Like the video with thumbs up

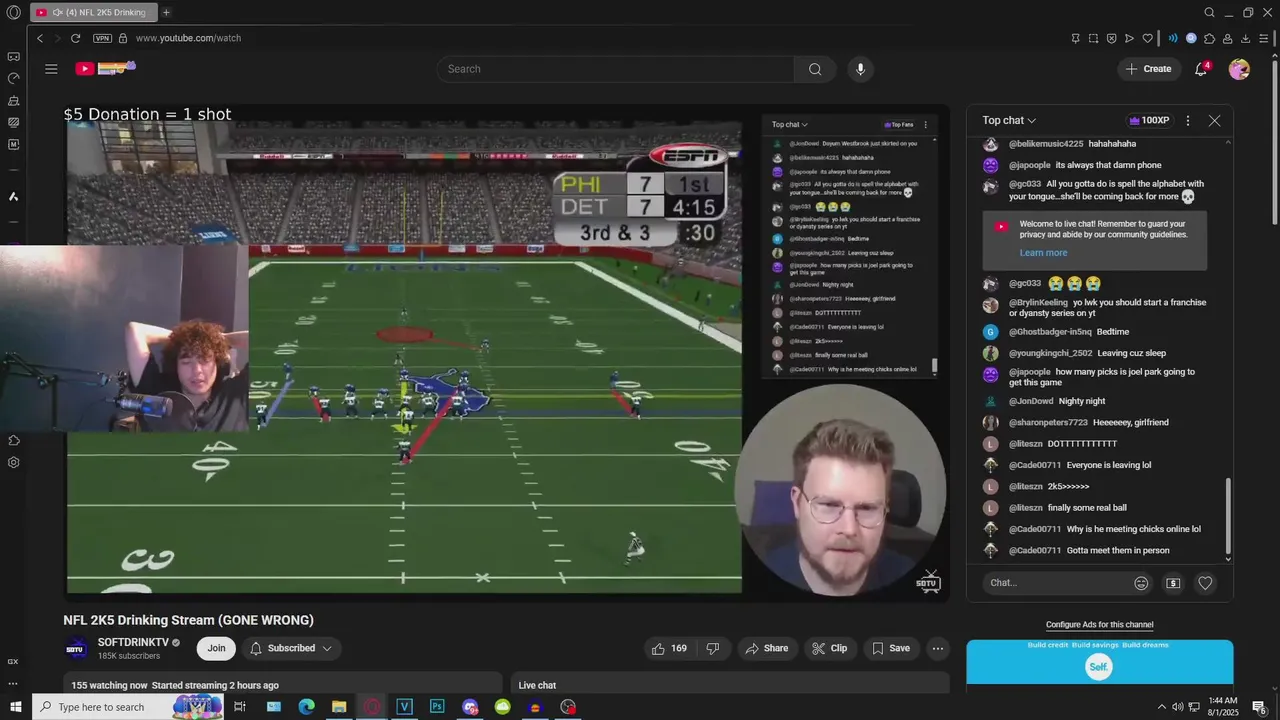tap(669, 648)
